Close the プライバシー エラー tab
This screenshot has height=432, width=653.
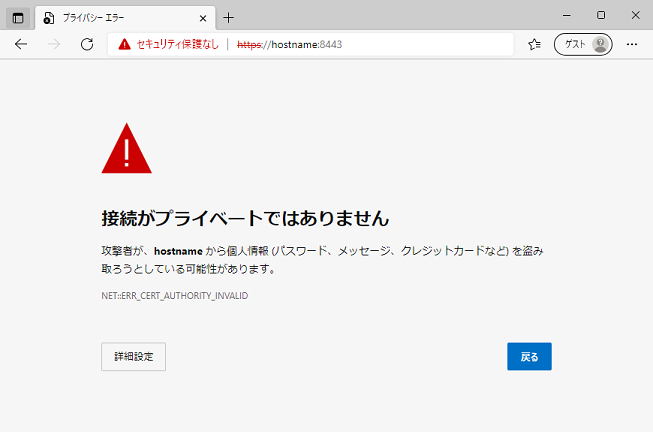point(202,17)
